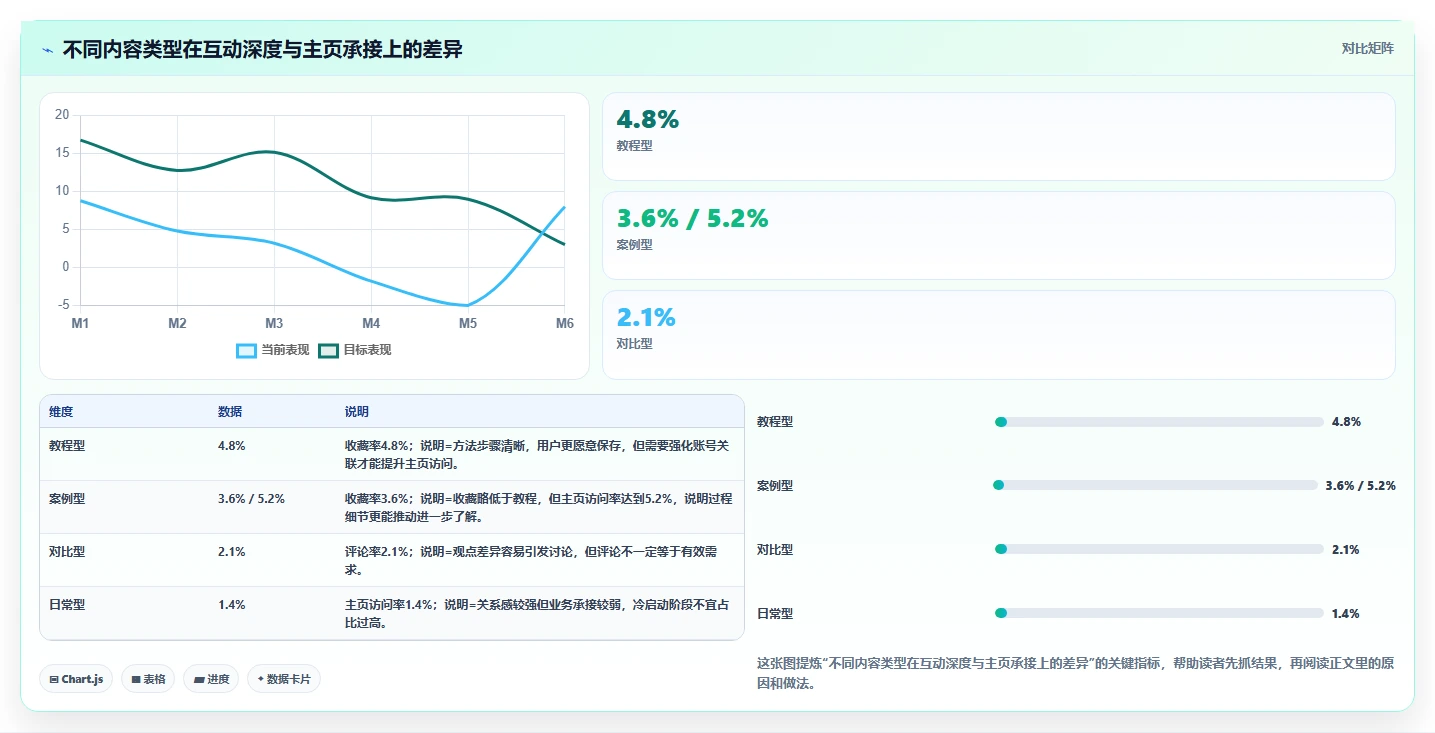Open the 3.6% / 5.2% 案例型 data card

pyautogui.click(x=998, y=235)
